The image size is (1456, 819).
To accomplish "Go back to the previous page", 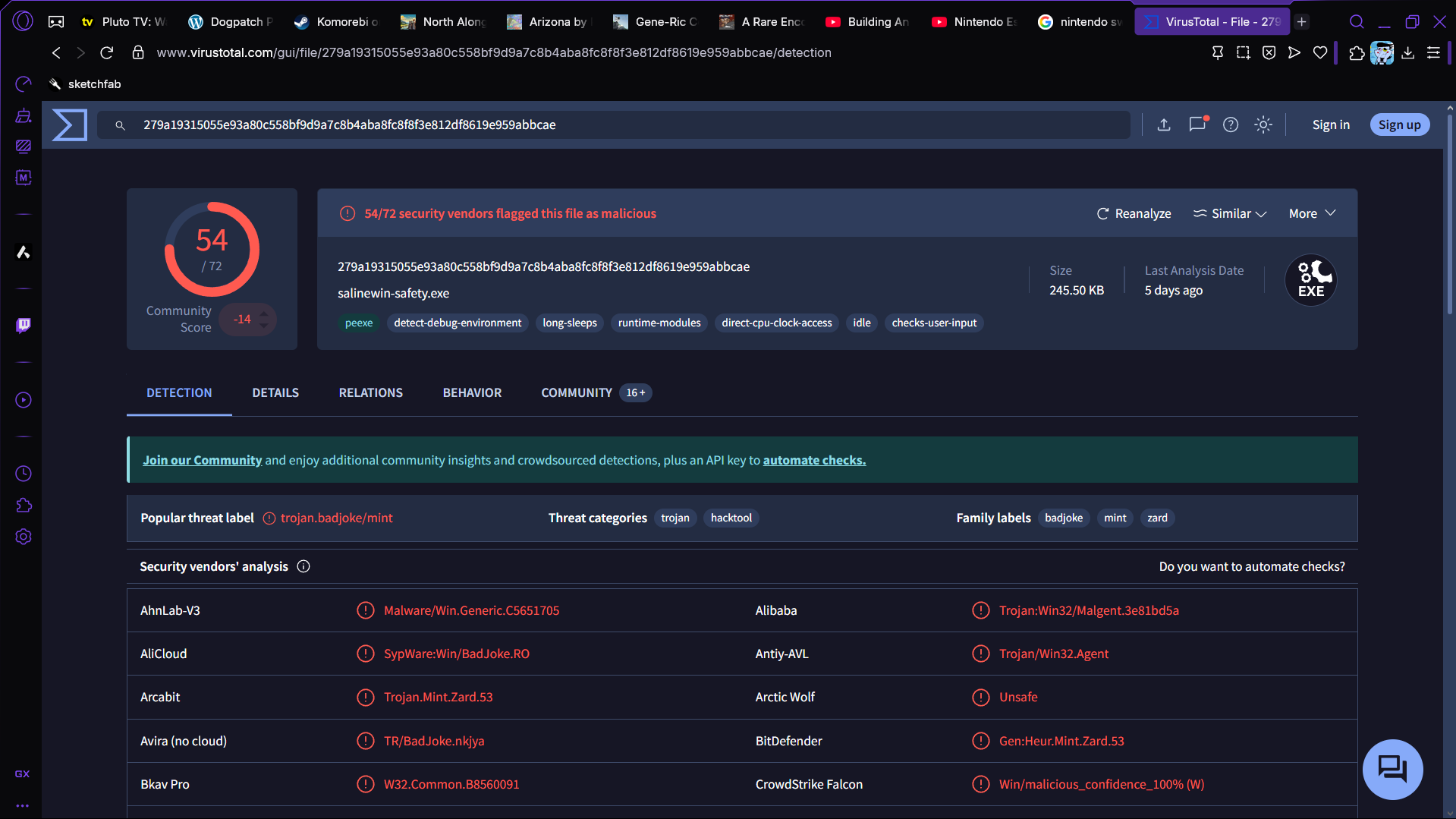I will 56,52.
